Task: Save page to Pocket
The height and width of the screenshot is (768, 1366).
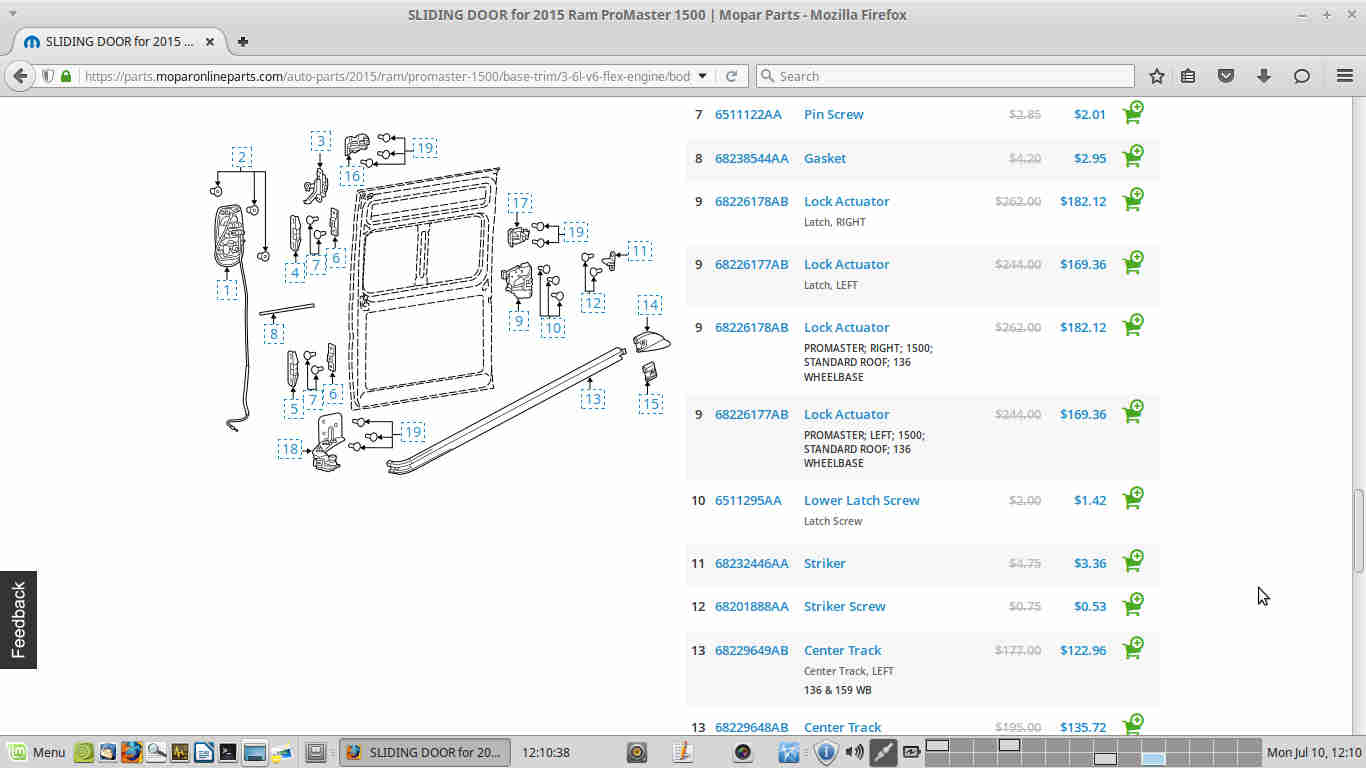Action: click(1226, 76)
